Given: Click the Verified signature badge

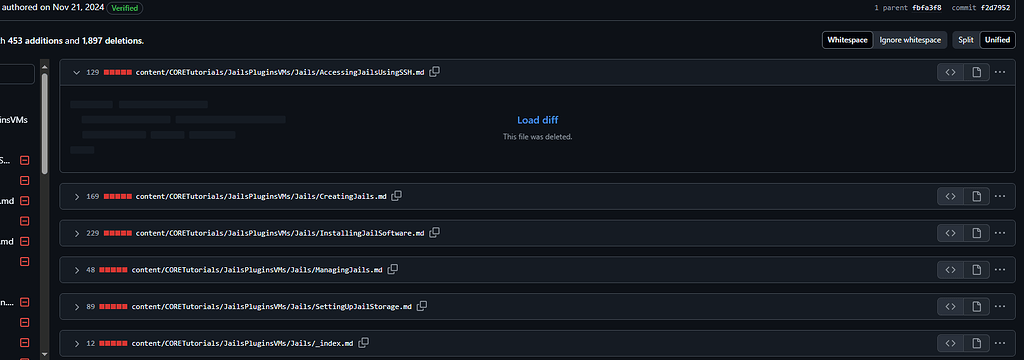Looking at the screenshot, I should click(x=124, y=8).
